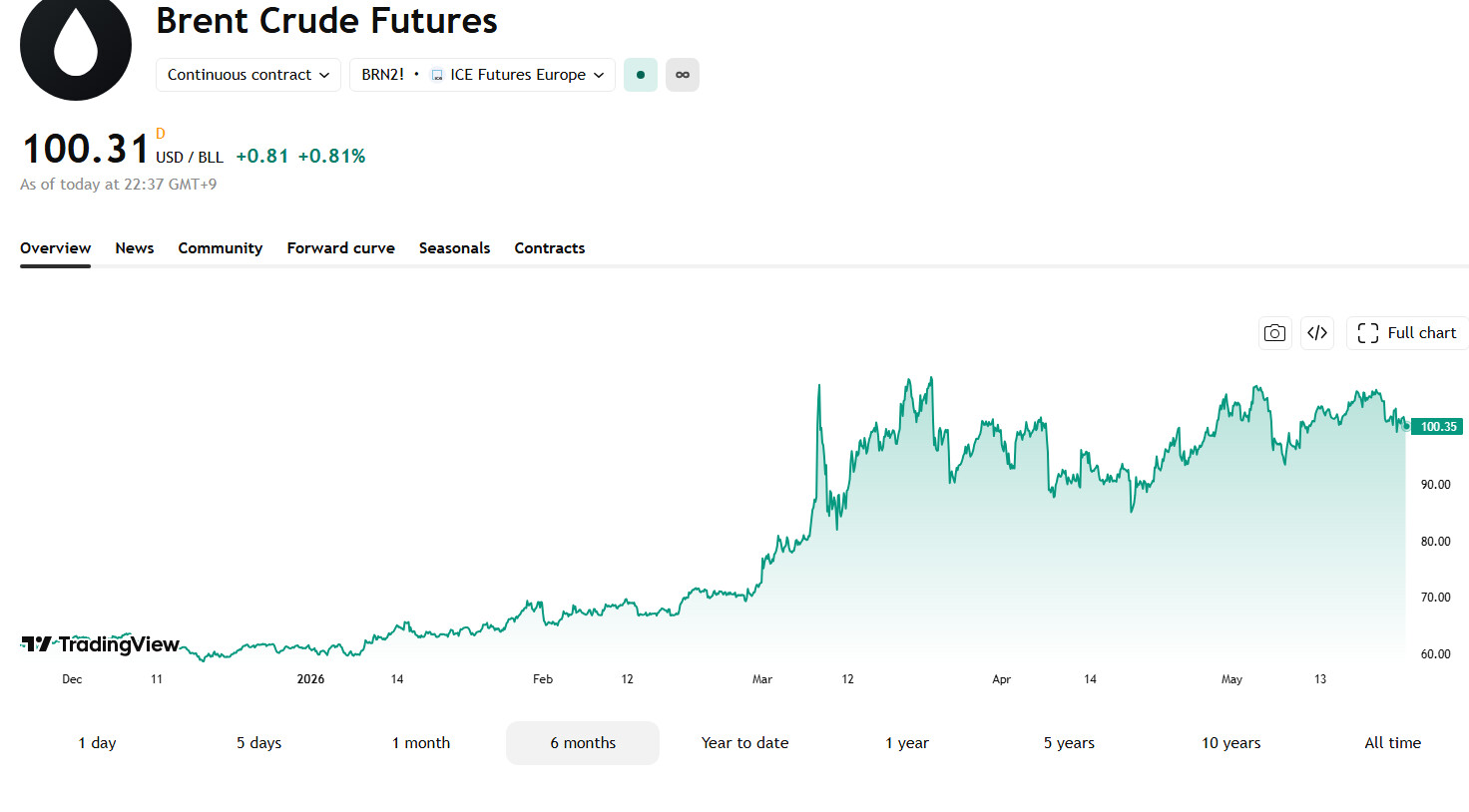Select the 1 month time range
This screenshot has height=812, width=1469.
(x=421, y=743)
